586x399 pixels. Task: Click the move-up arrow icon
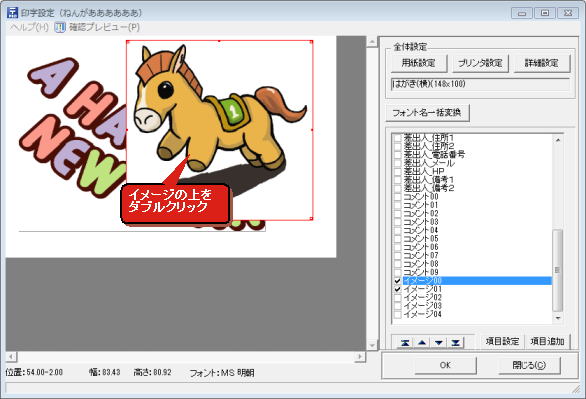tap(422, 342)
